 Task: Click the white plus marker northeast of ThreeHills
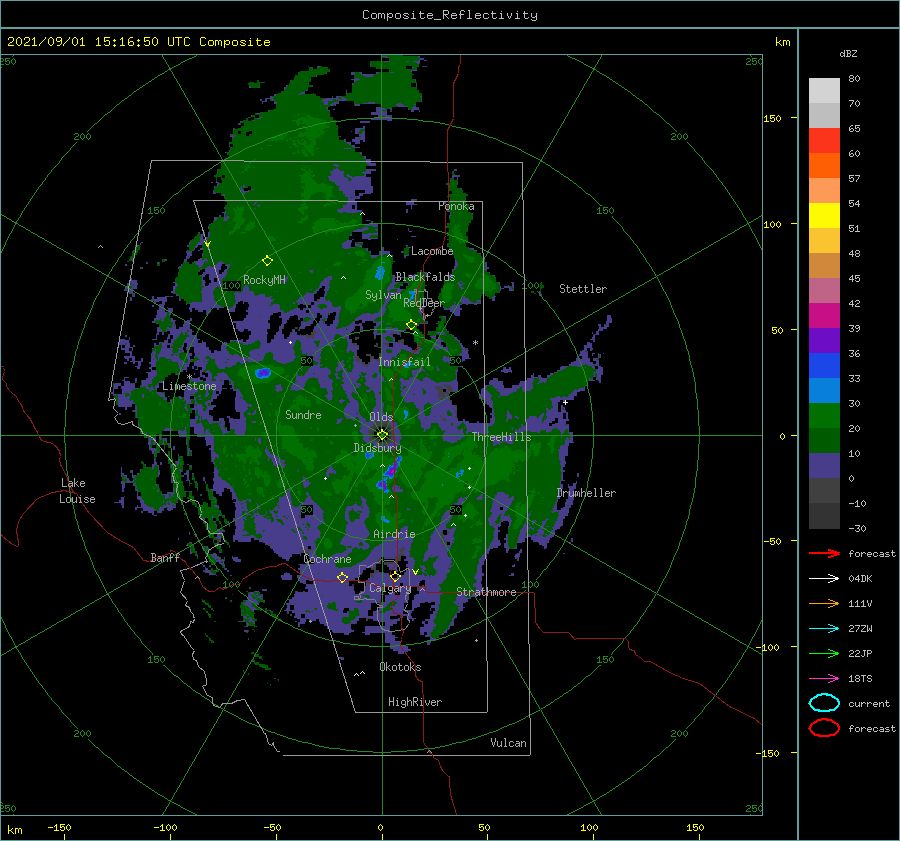(x=565, y=402)
